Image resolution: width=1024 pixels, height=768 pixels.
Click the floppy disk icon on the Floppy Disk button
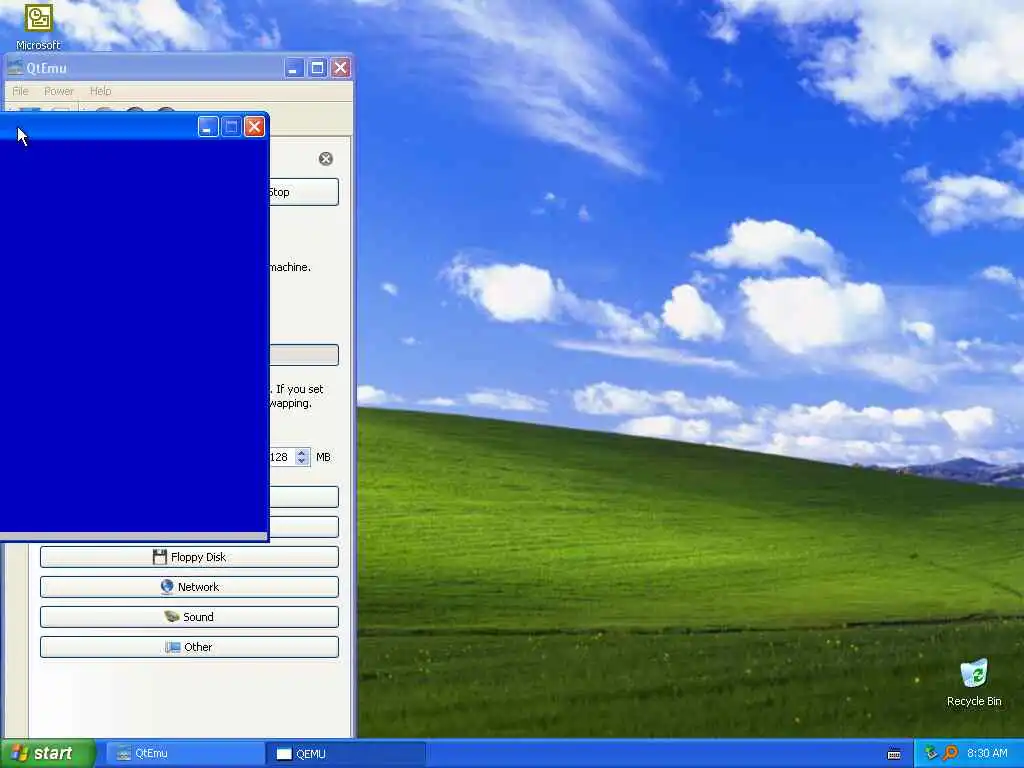pos(159,557)
